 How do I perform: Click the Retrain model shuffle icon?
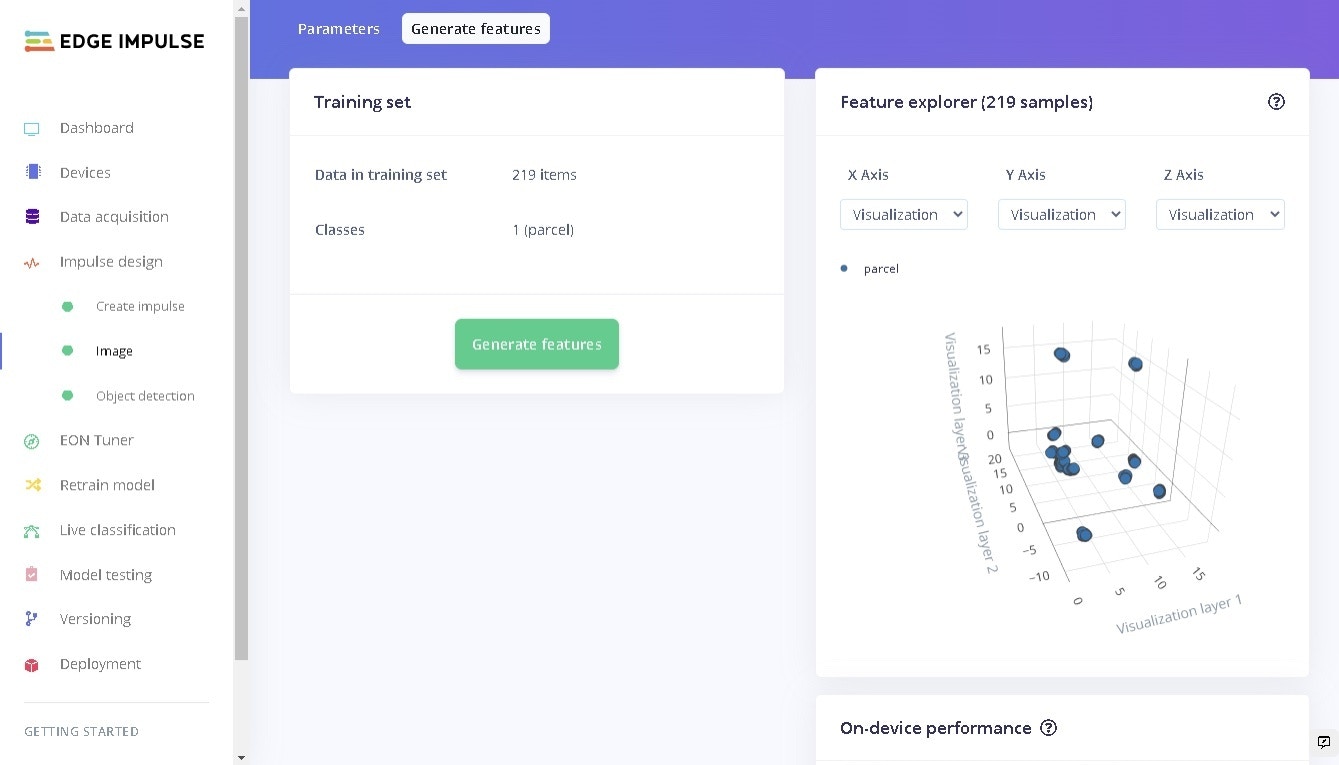[x=32, y=485]
